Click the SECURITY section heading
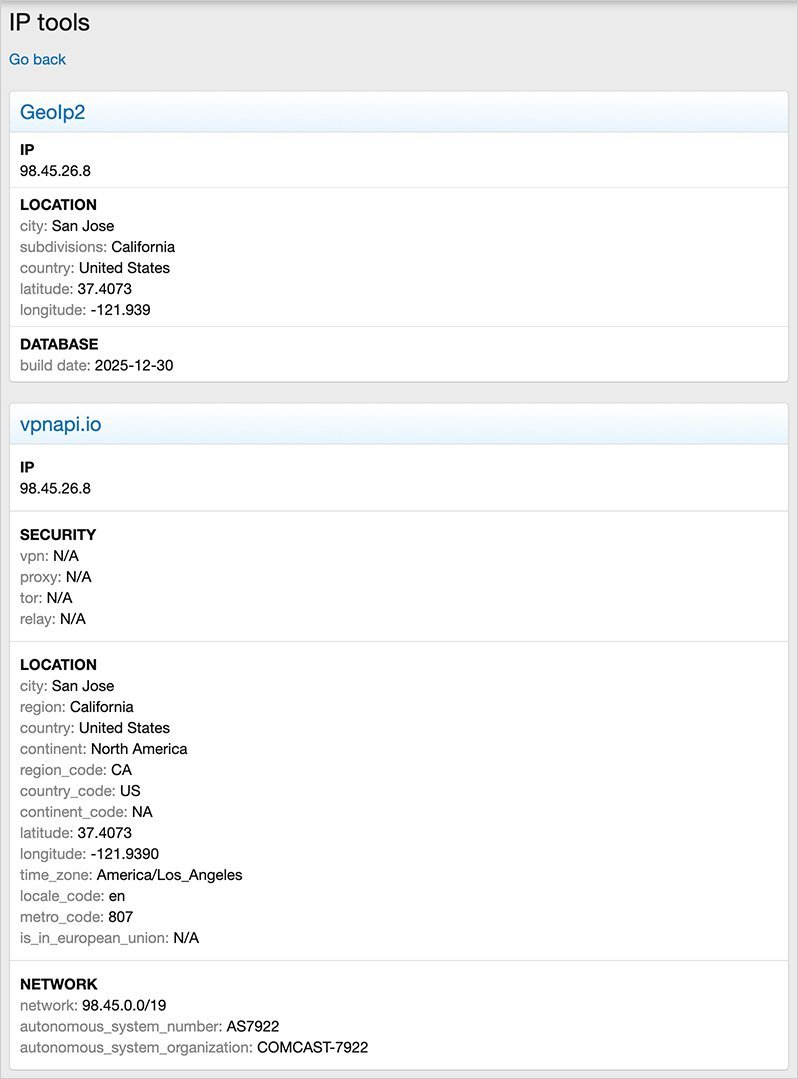 (58, 534)
